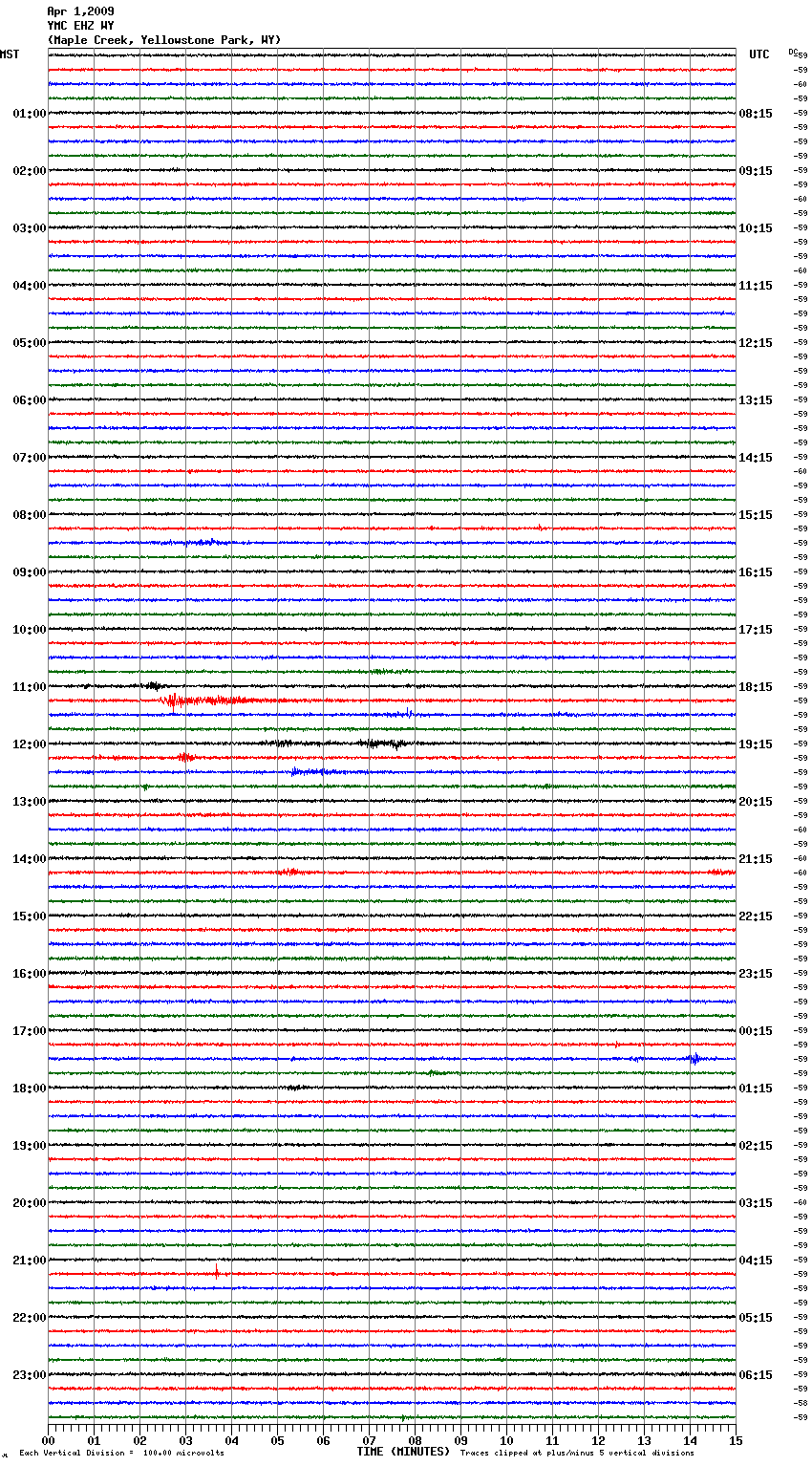Click the station code 'YMC EHZ WY'
Screen dimensions: 812x1466
[80, 26]
